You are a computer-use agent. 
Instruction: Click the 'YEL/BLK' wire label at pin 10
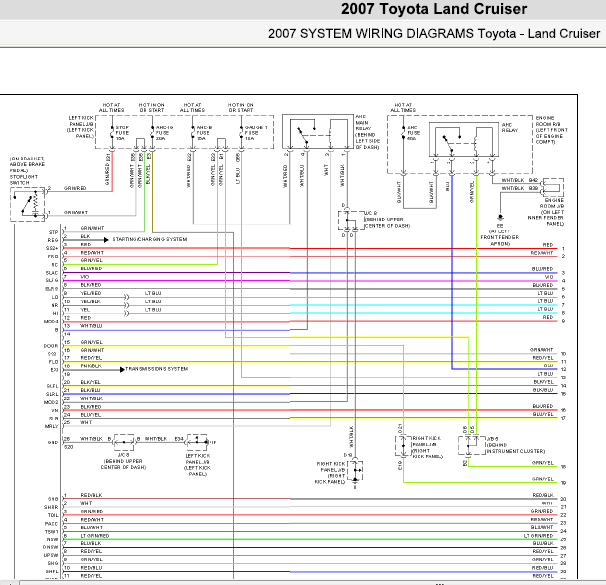click(x=91, y=301)
